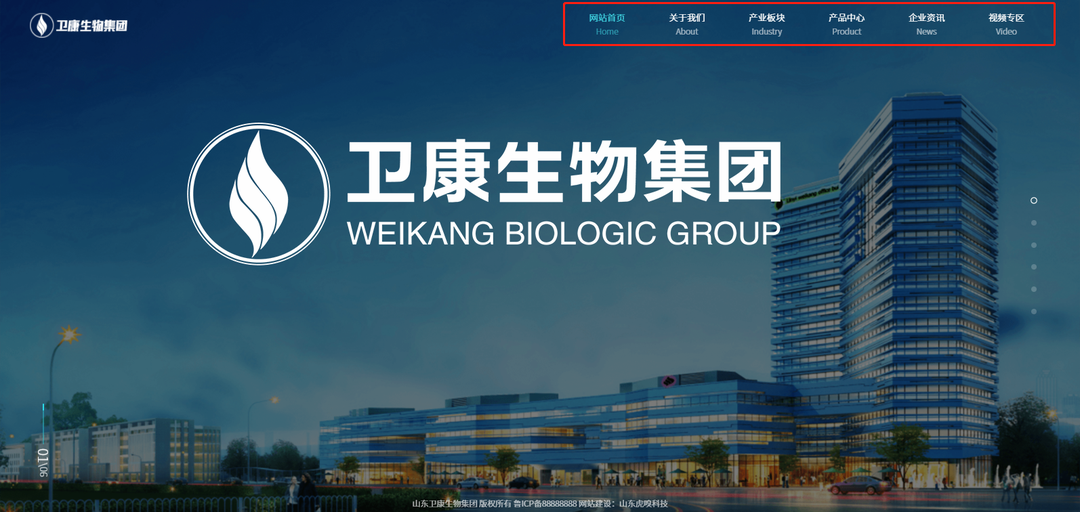Open the 关于我们 About menu item
Screen dimensions: 1080x512
[x=687, y=24]
